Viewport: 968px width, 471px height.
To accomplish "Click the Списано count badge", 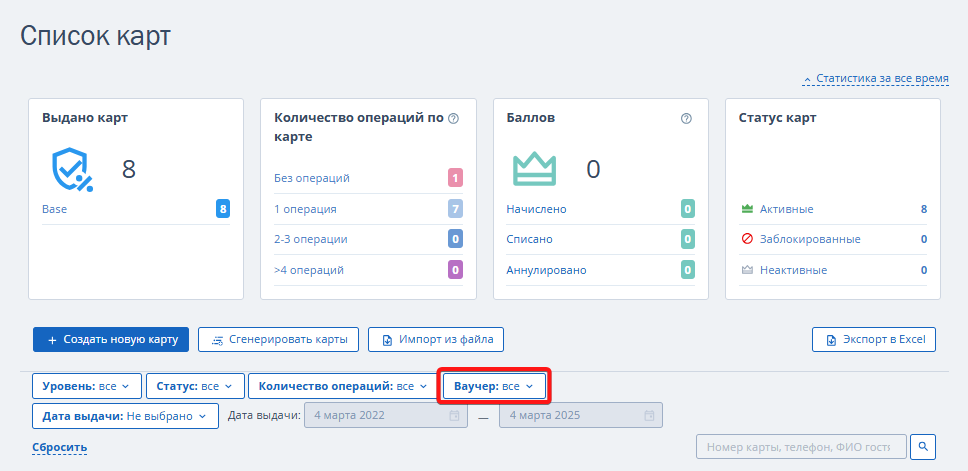I will point(688,239).
